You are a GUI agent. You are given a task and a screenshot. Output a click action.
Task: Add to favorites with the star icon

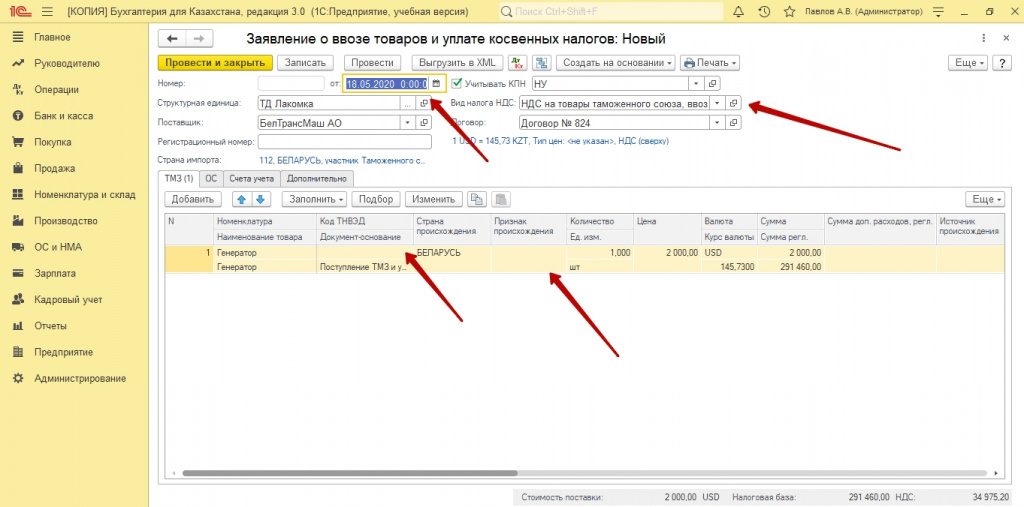click(789, 12)
